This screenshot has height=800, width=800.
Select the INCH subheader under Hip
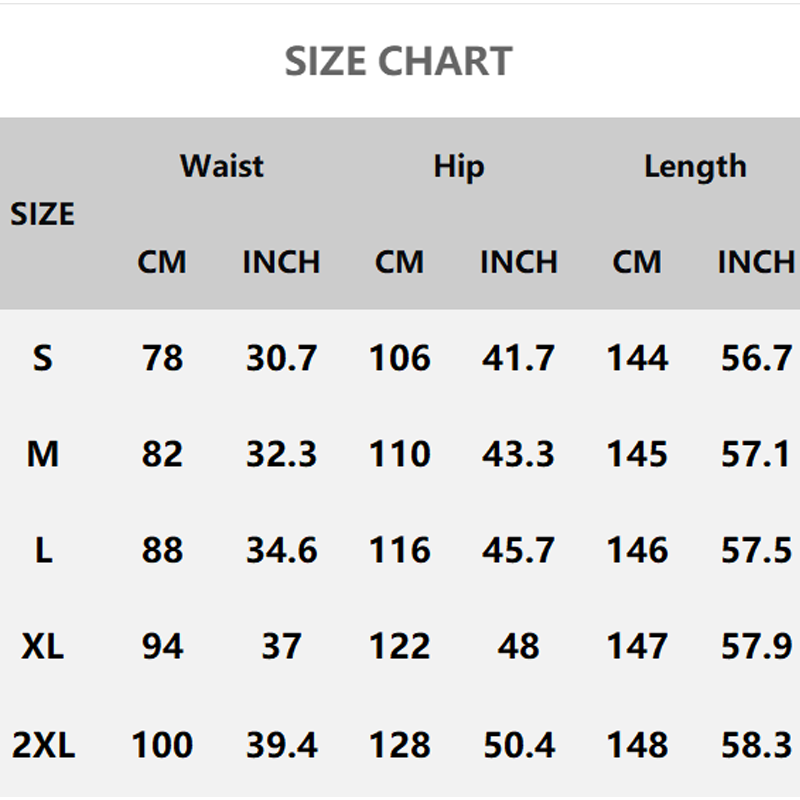[x=518, y=262]
